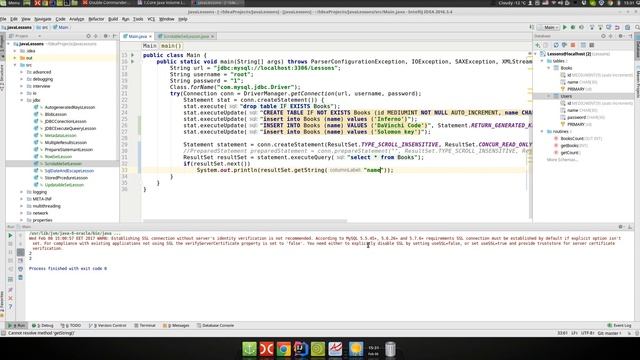Select ScrollableSetLesson in project tree
This screenshot has width=640, height=360.
(63, 164)
